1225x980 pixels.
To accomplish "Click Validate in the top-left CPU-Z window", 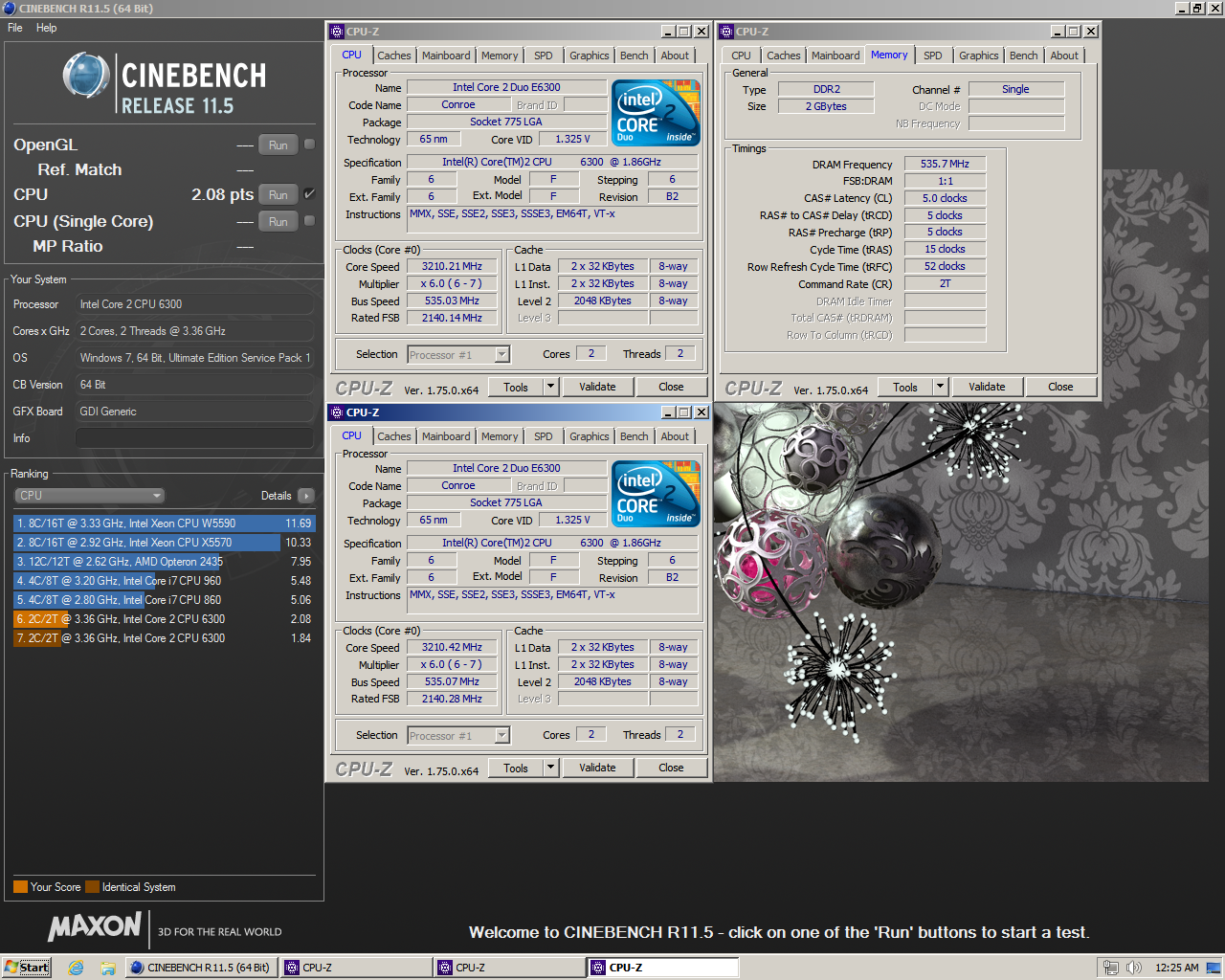I will click(597, 387).
